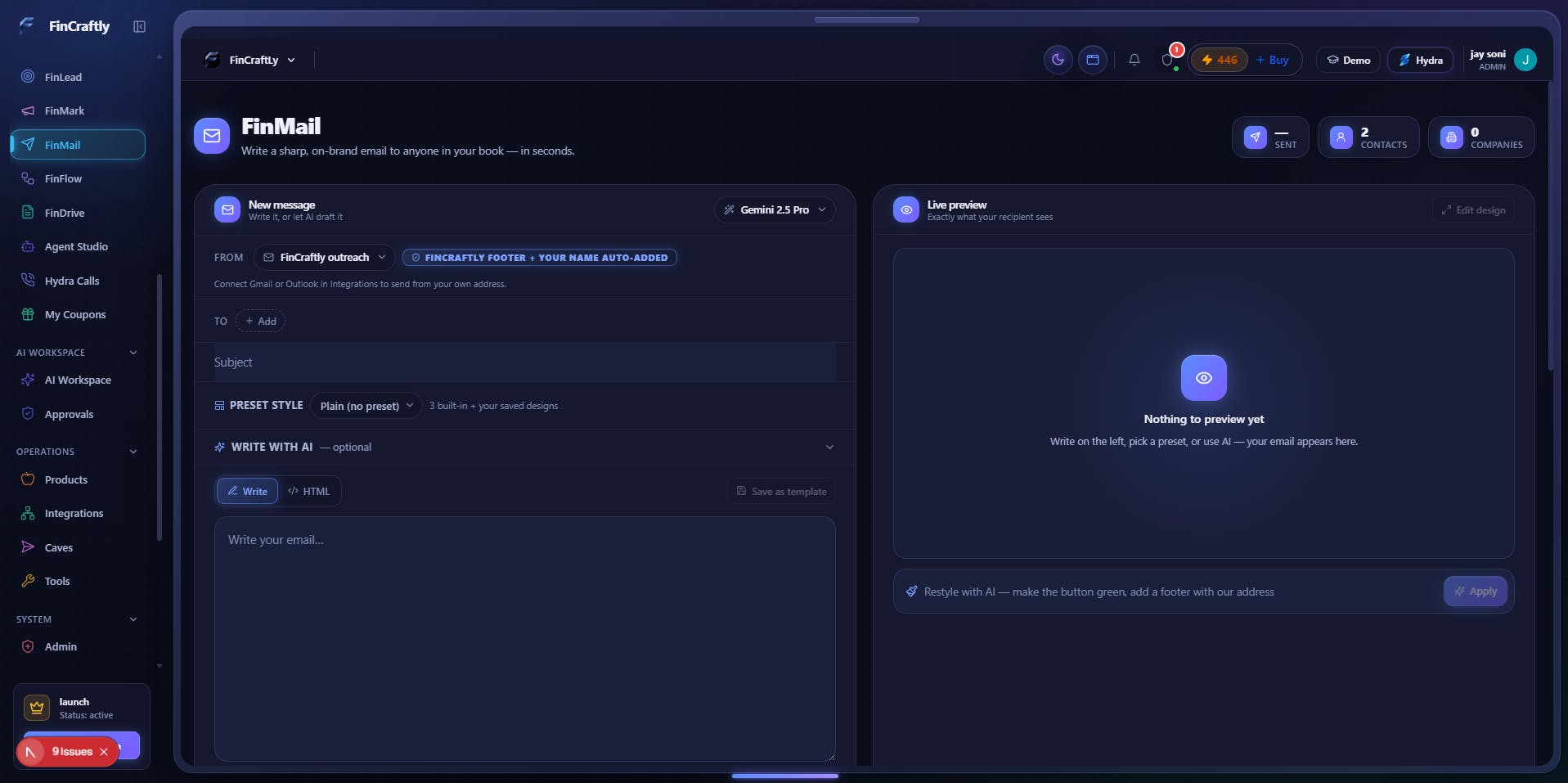Click the Products icon in sidebar
Image resolution: width=1568 pixels, height=783 pixels.
point(28,479)
